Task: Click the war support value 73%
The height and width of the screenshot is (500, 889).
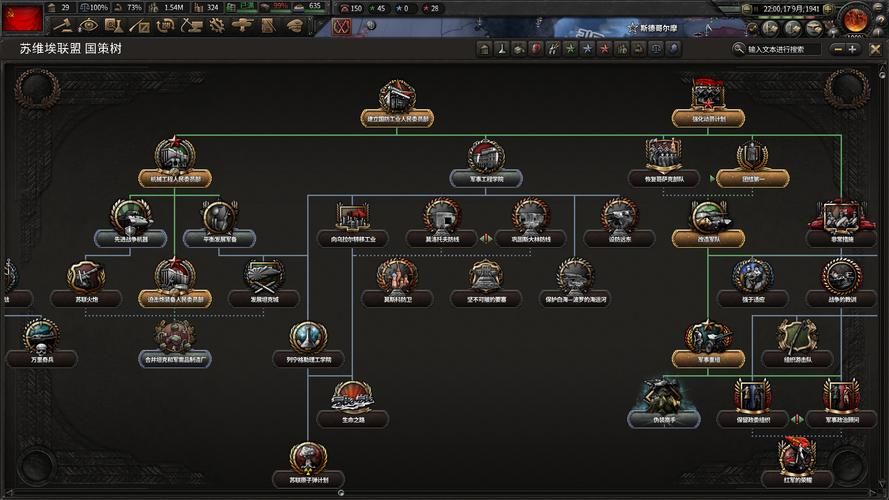Action: [x=134, y=7]
